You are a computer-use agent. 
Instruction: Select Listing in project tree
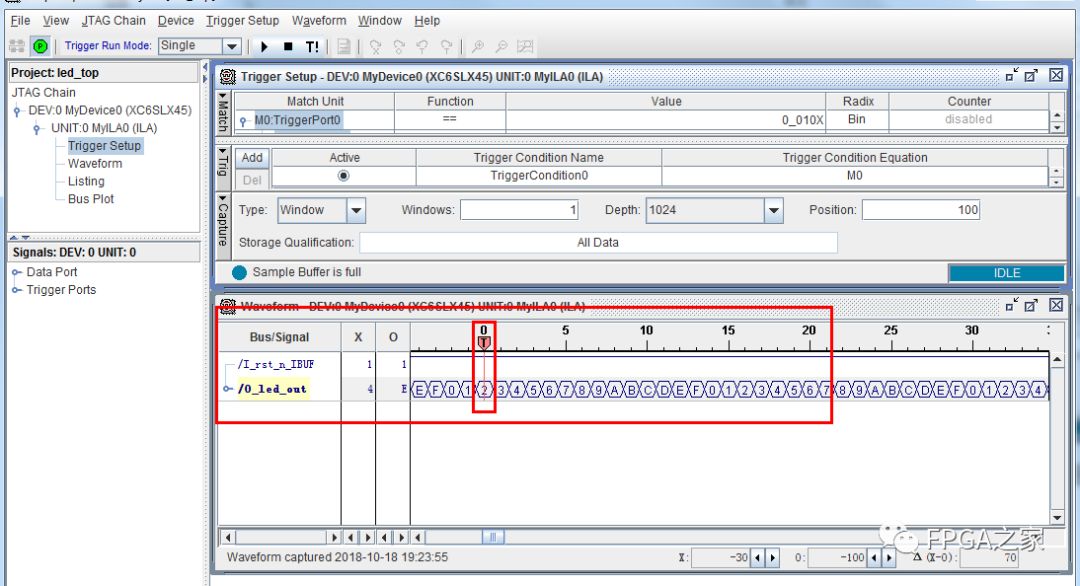86,182
